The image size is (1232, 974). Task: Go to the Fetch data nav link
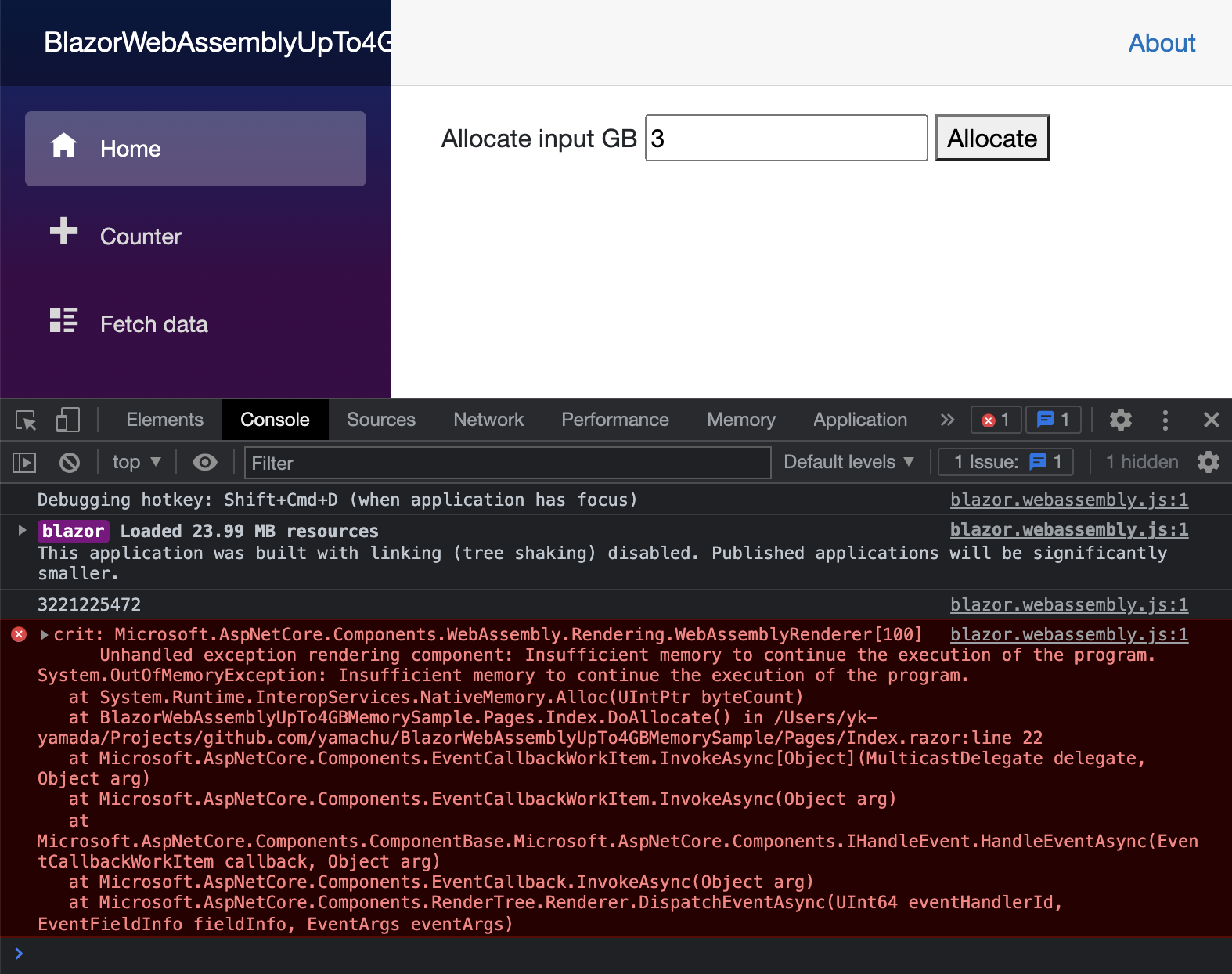(196, 324)
